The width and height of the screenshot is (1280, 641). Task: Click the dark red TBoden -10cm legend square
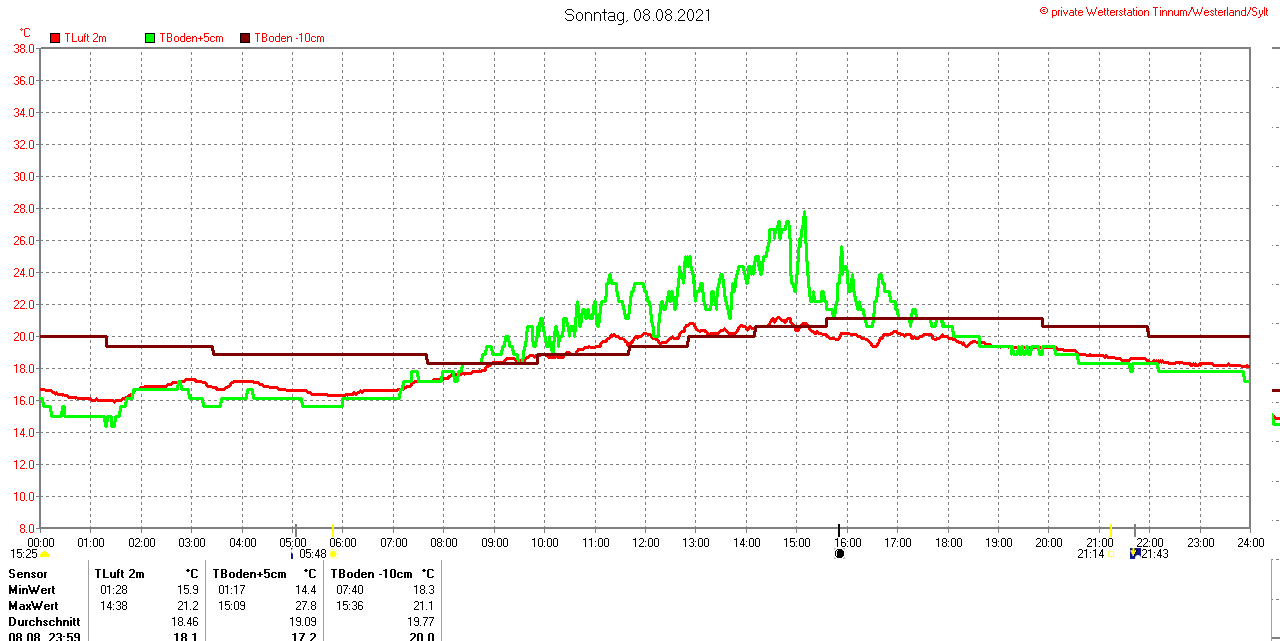coord(245,38)
